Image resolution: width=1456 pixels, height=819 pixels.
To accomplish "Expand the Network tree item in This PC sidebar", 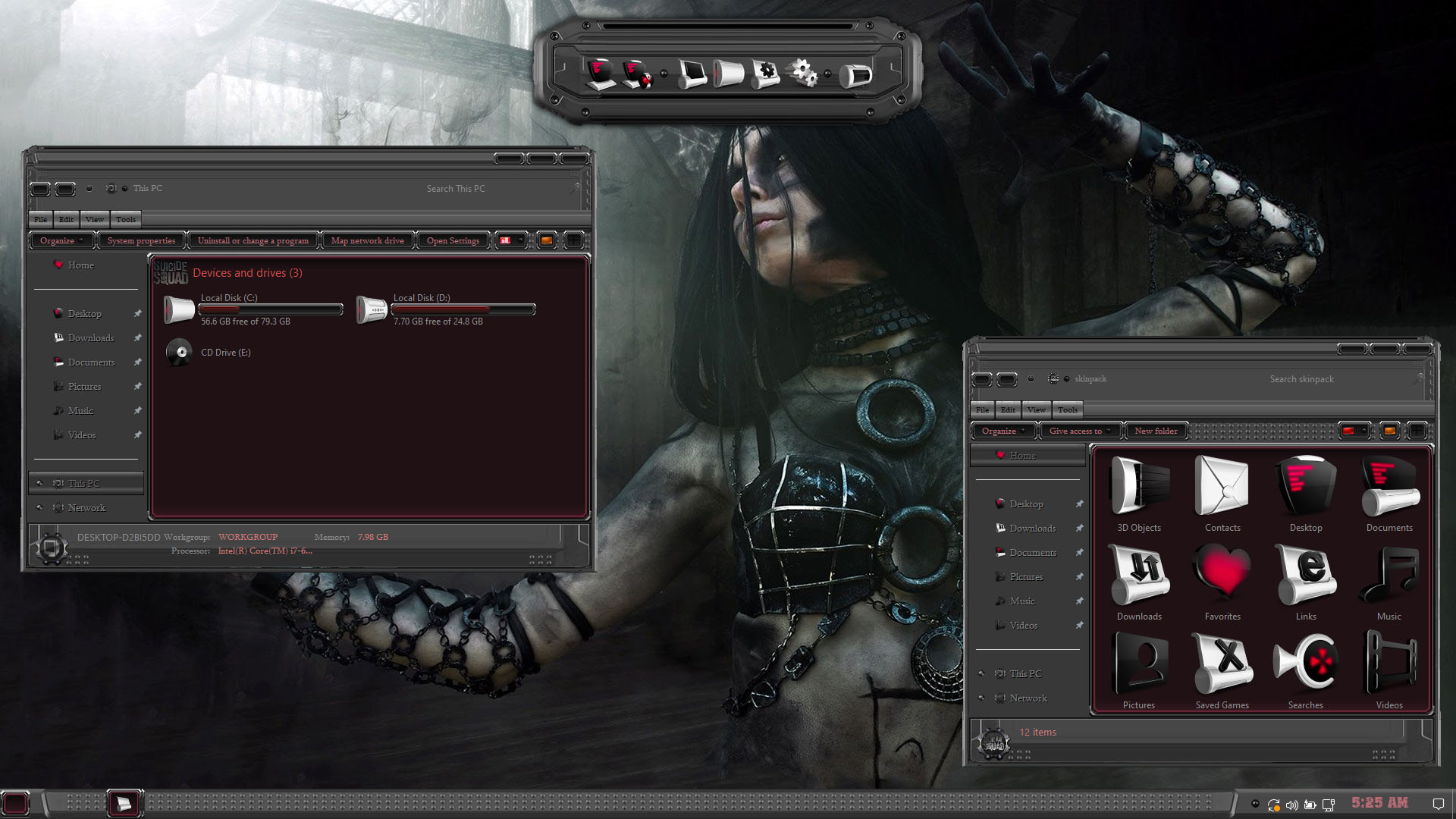I will pos(39,508).
